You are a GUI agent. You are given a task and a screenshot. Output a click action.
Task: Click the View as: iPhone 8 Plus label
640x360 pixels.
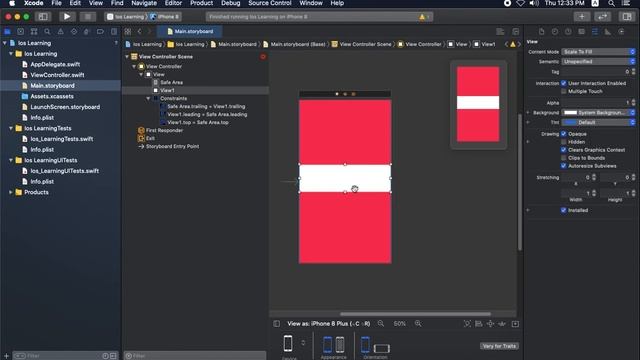point(329,324)
